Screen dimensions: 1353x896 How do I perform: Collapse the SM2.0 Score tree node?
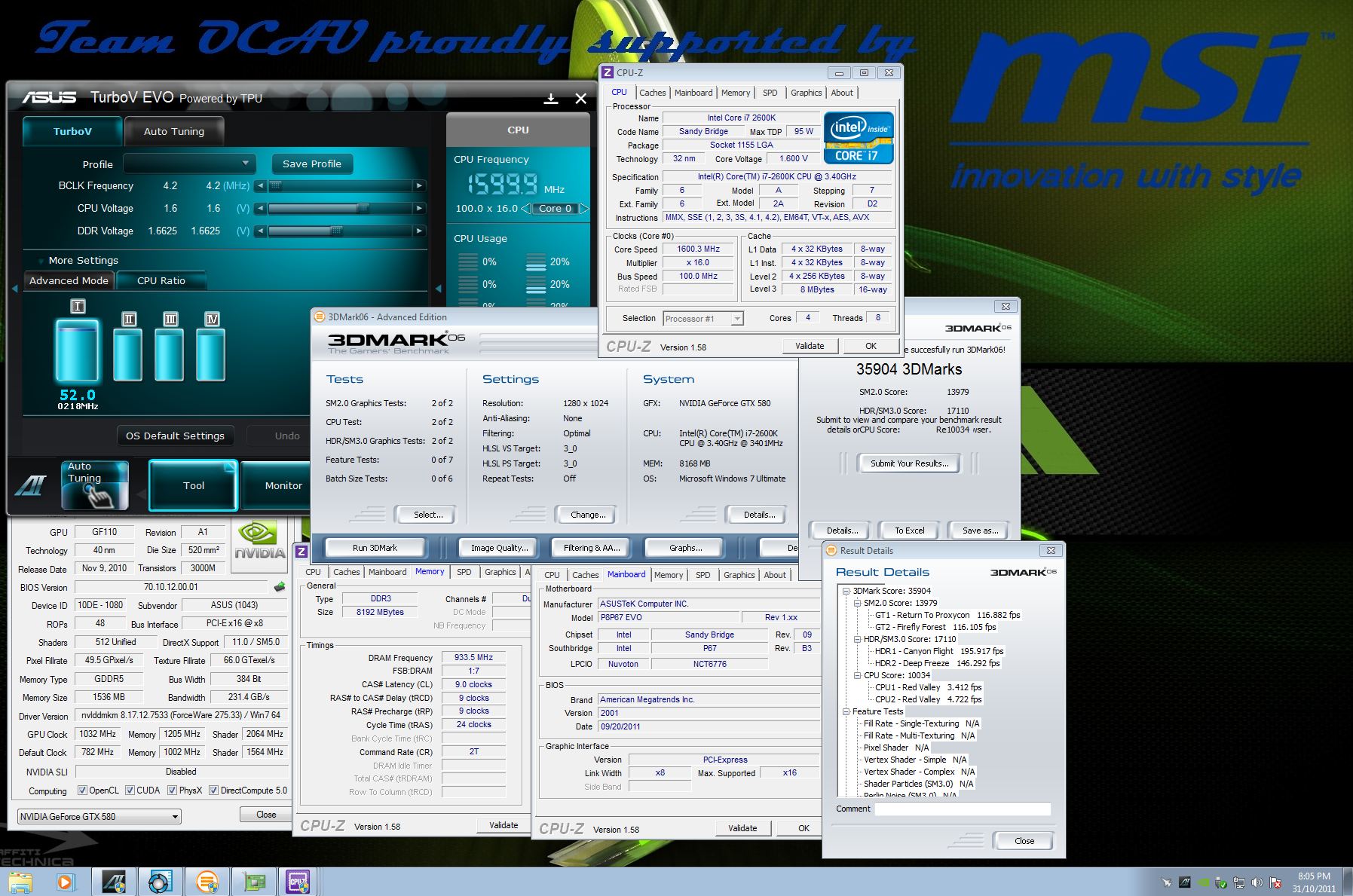tap(857, 603)
